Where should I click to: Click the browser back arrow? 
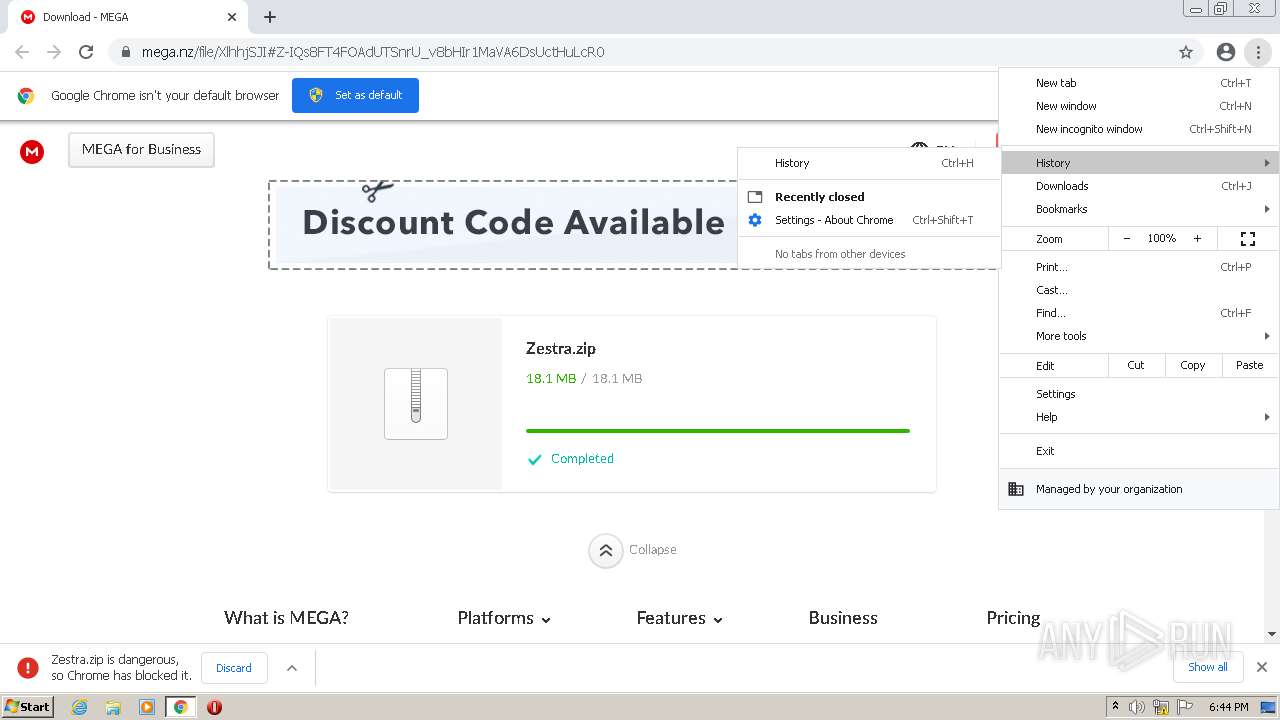click(22, 52)
